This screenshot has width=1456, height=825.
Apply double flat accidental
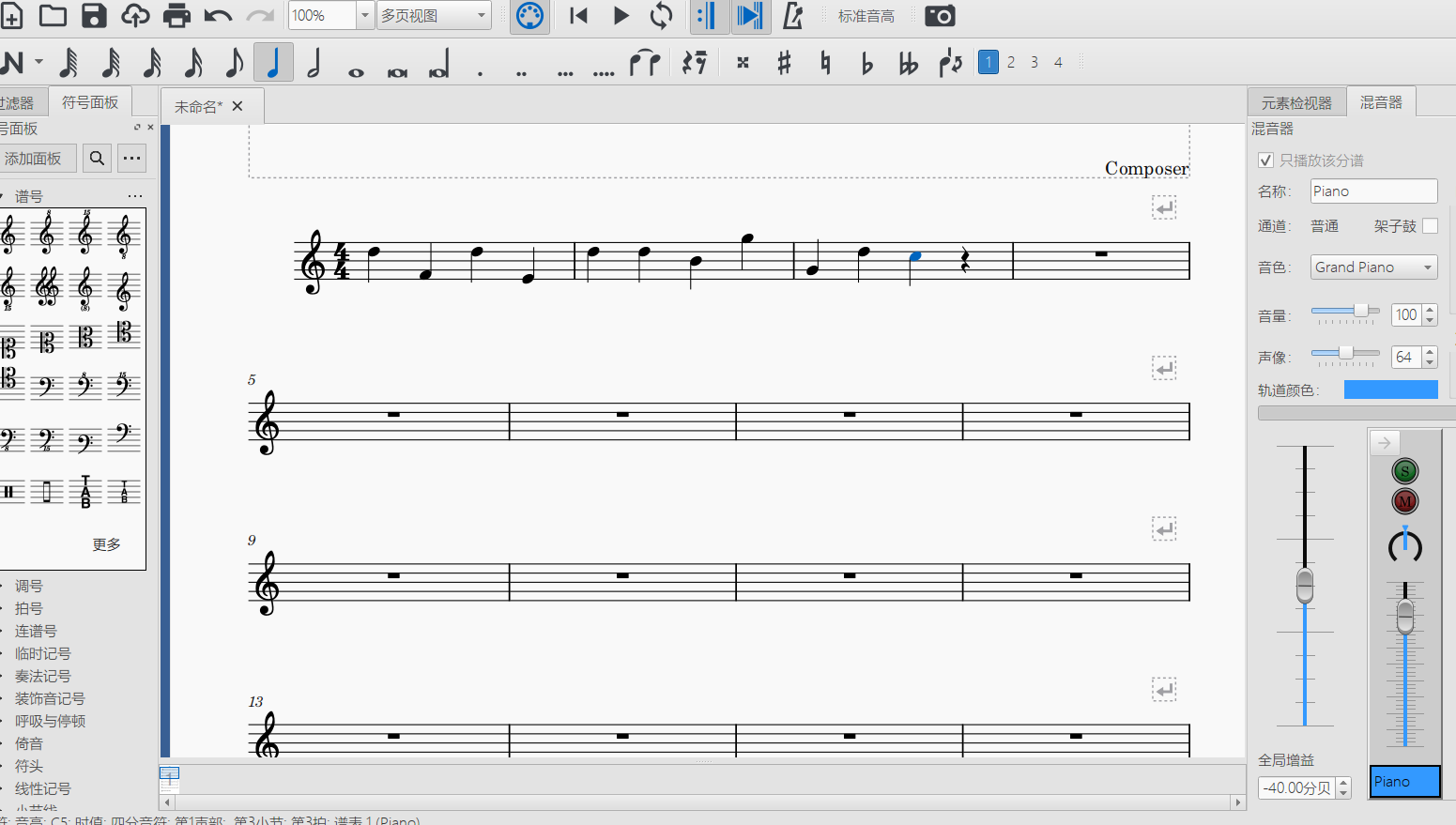[908, 63]
